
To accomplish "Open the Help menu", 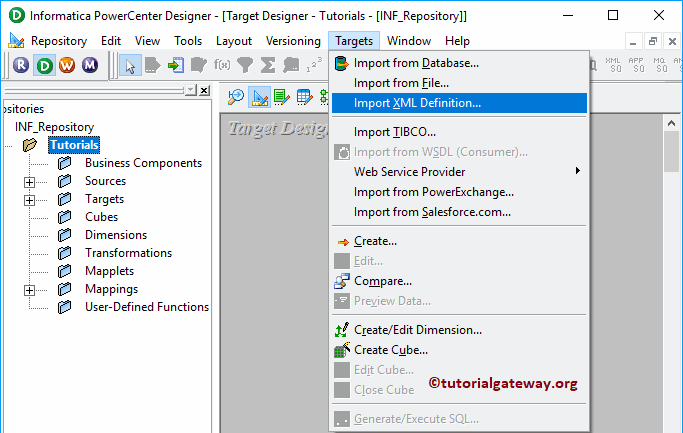I will point(457,41).
